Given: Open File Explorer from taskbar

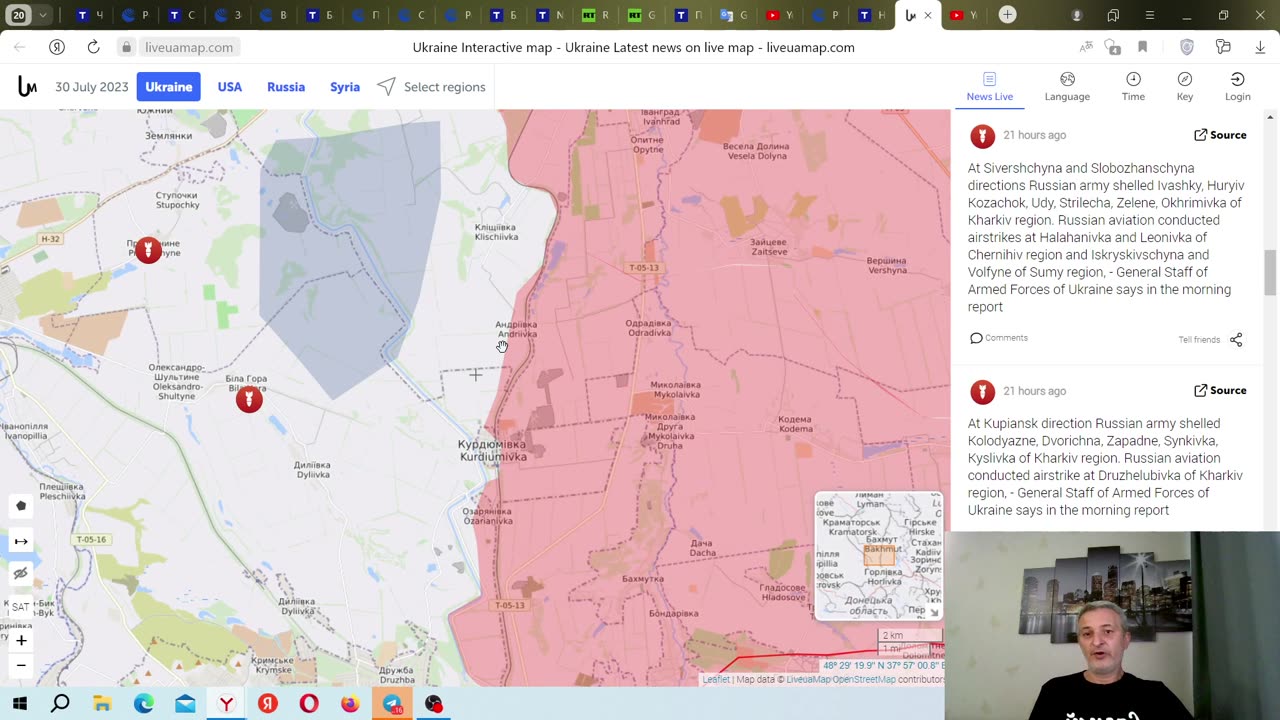Looking at the screenshot, I should pos(102,704).
